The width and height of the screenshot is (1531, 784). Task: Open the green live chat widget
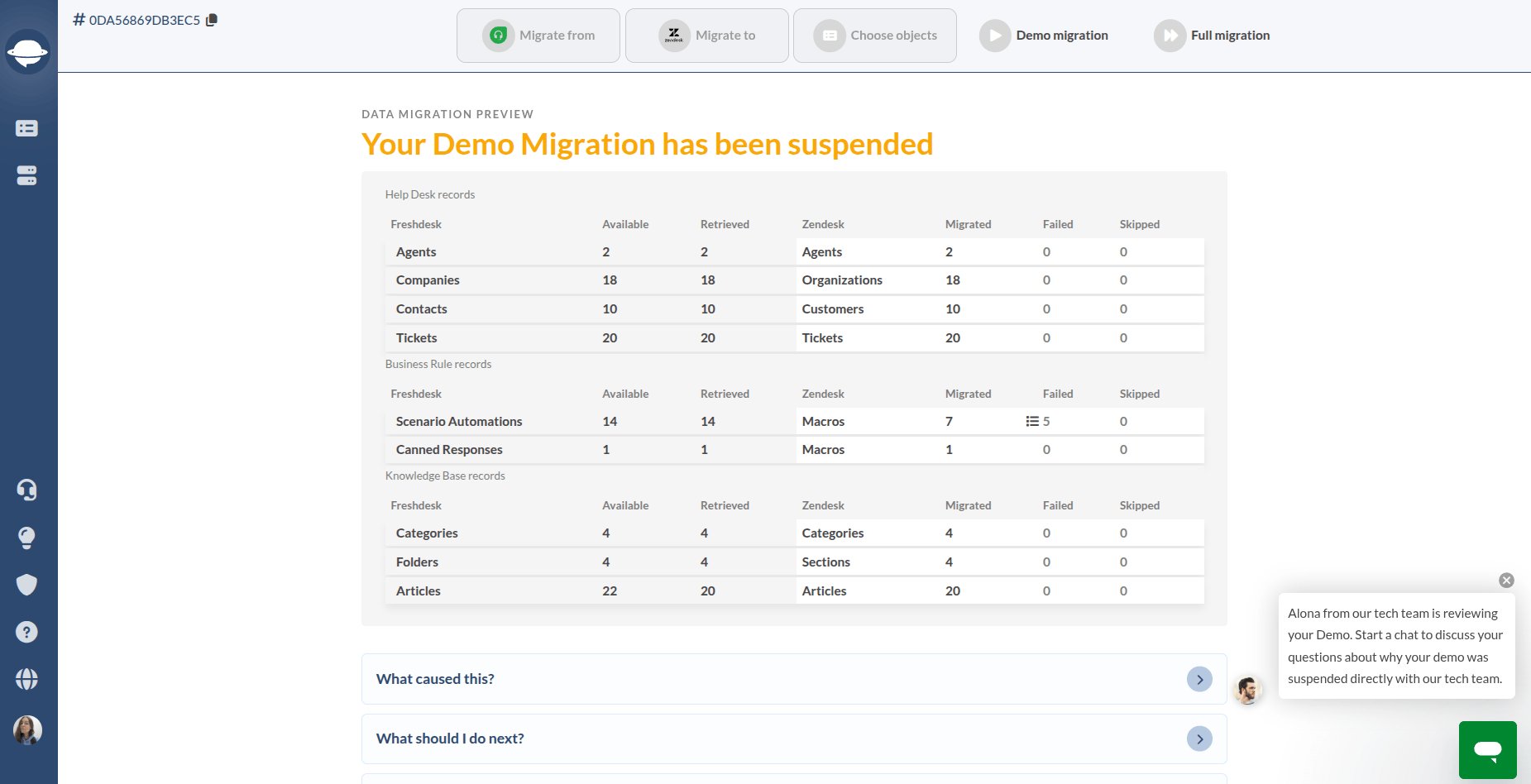coord(1487,750)
